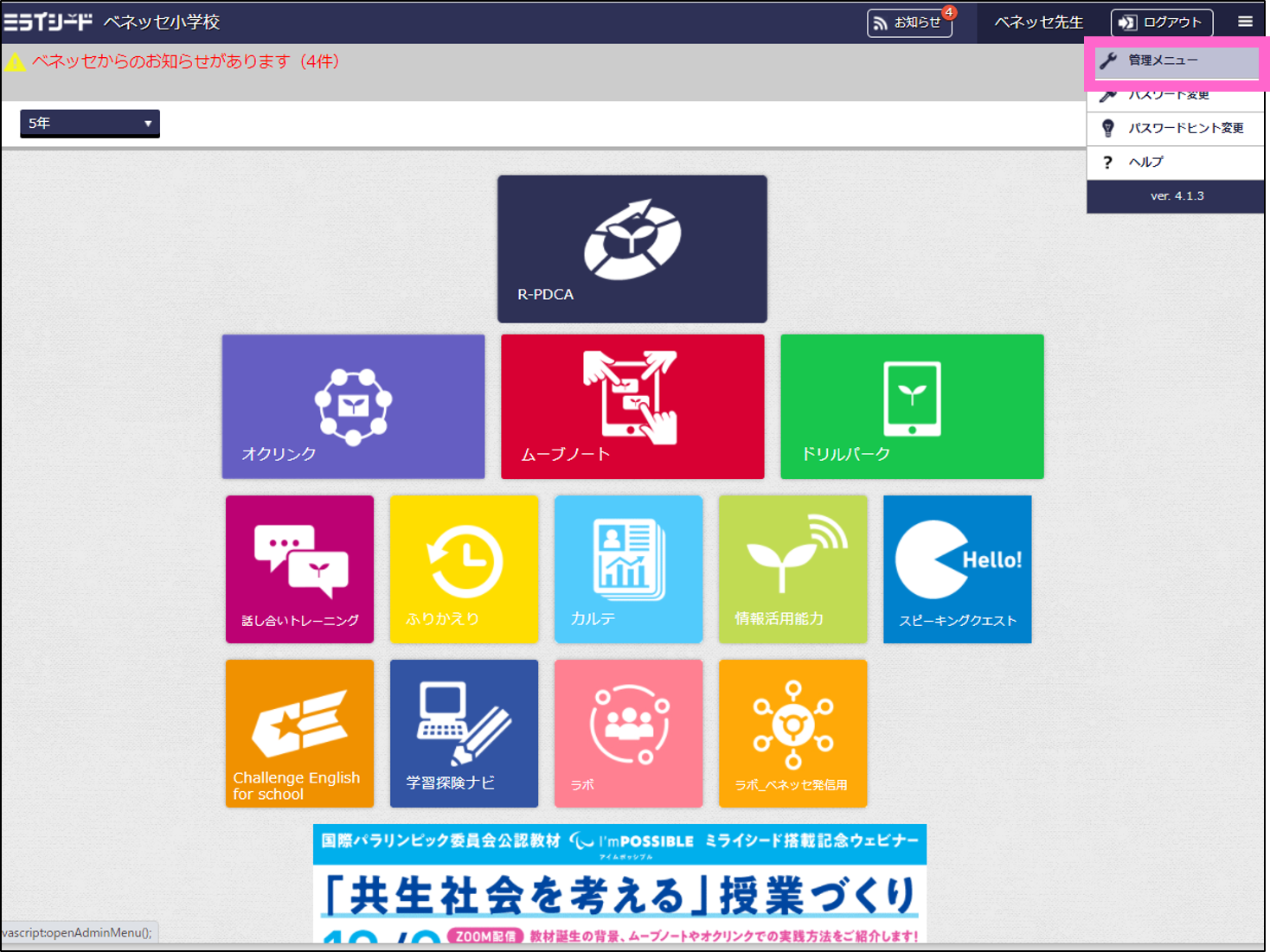Click the ベネッセ先生 user name
The width and height of the screenshot is (1270, 952).
1038,22
